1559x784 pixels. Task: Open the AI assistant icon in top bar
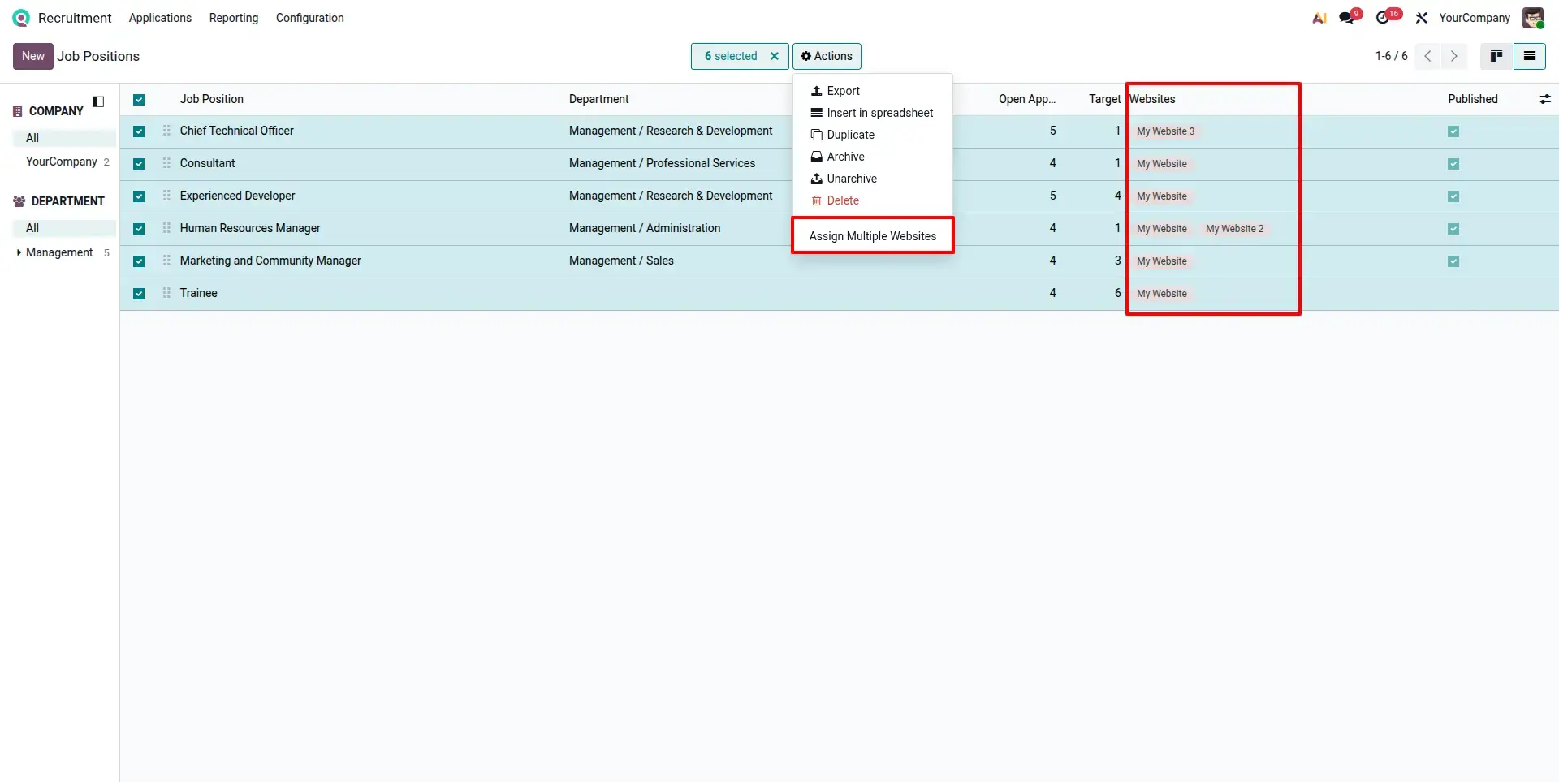(1319, 18)
